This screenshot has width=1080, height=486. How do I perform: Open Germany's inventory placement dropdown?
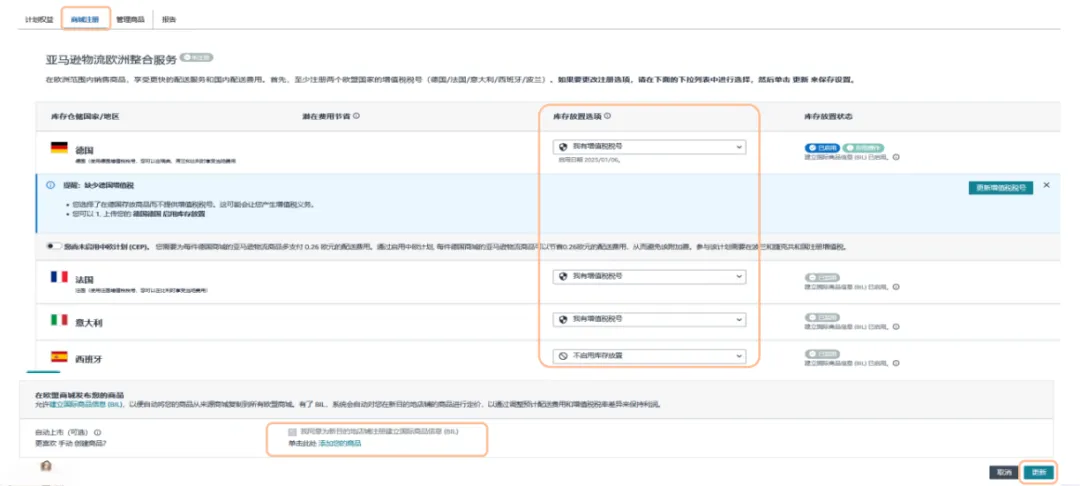point(649,147)
